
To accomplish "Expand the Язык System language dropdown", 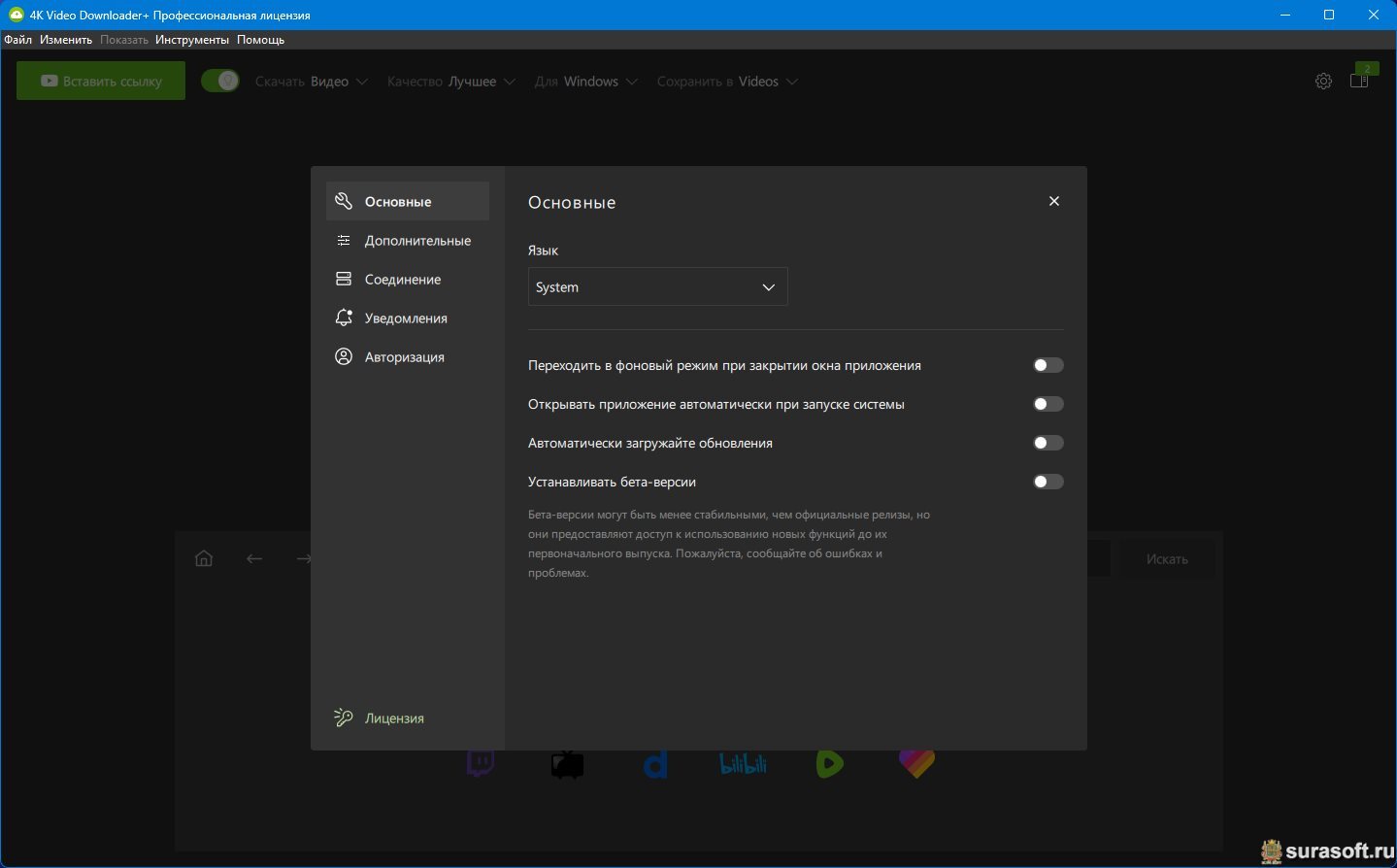I will [657, 287].
